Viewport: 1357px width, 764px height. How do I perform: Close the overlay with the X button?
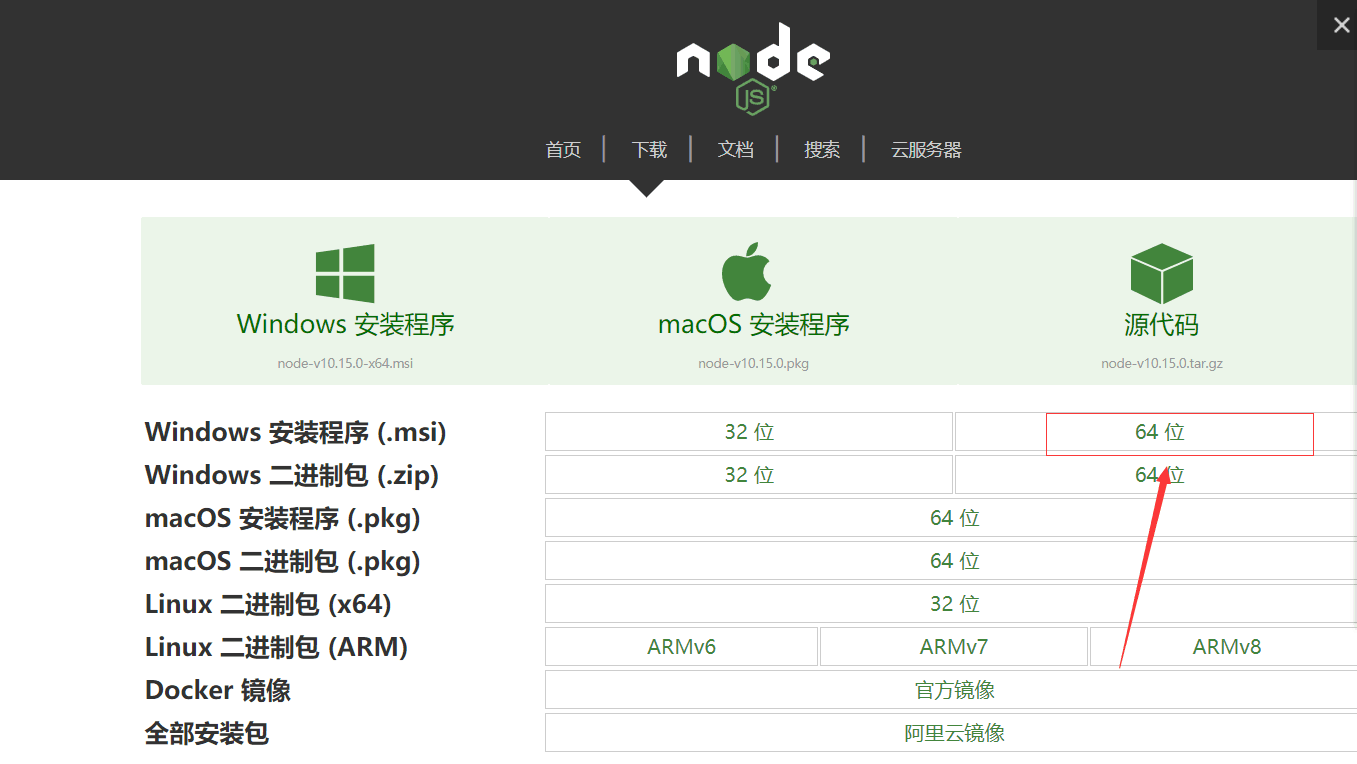1341,26
